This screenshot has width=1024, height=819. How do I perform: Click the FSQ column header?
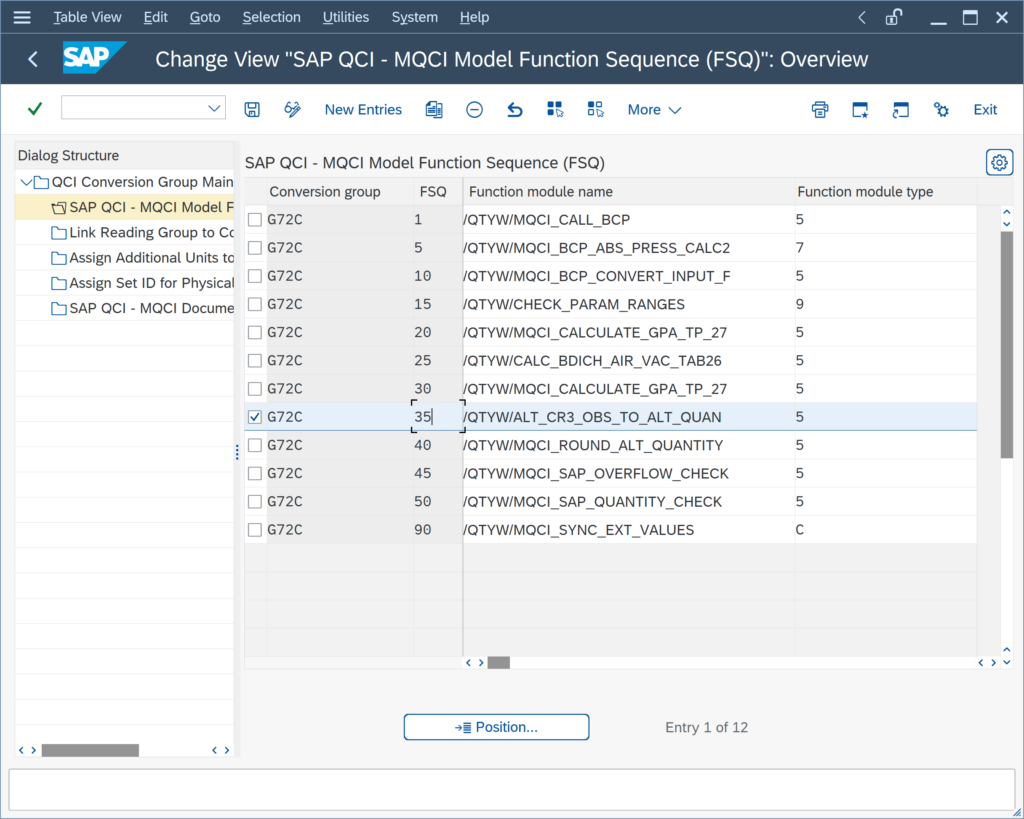coord(438,192)
